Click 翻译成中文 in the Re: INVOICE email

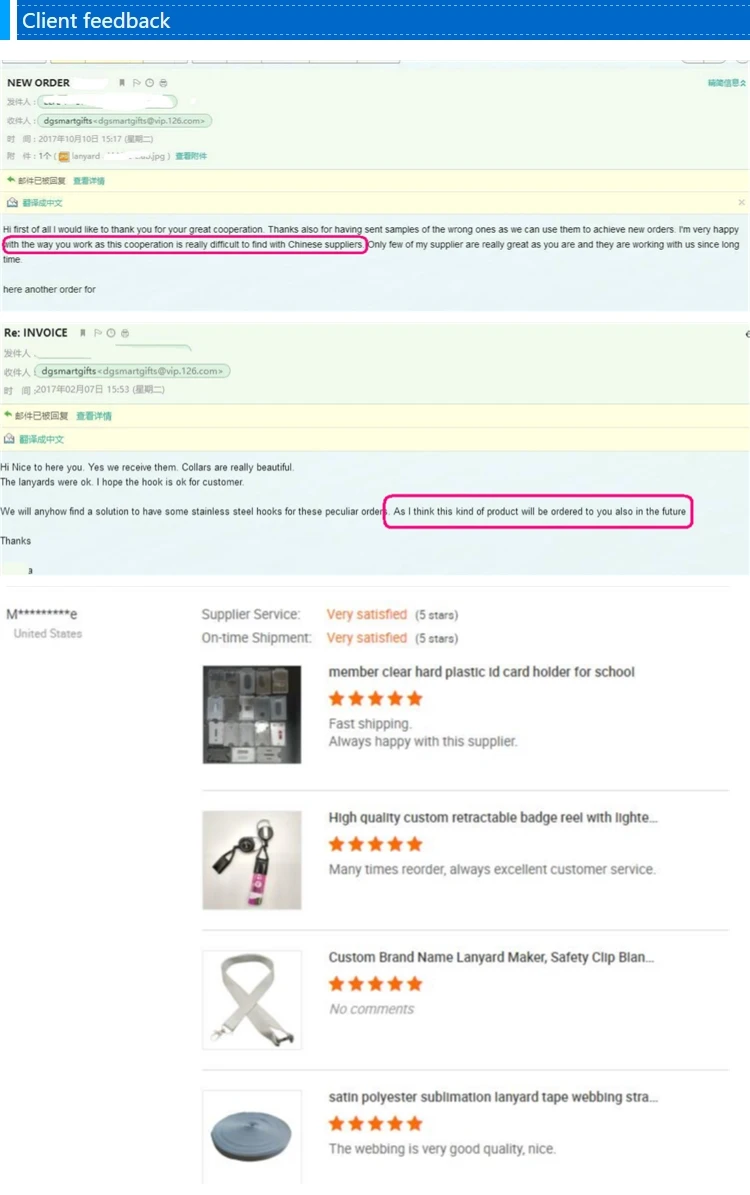pyautogui.click(x=41, y=439)
